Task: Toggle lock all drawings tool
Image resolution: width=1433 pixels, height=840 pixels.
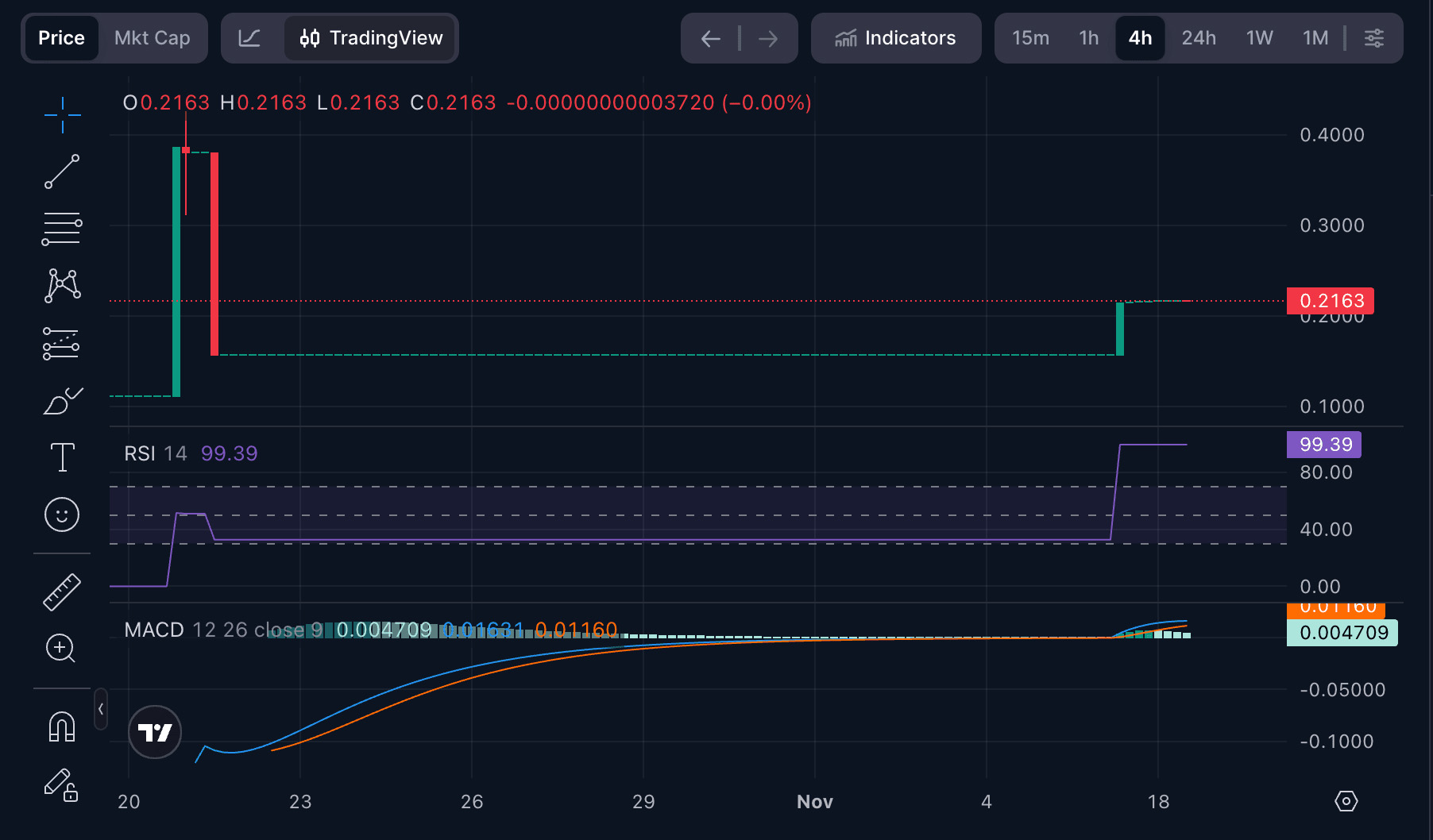Action: coord(60,784)
